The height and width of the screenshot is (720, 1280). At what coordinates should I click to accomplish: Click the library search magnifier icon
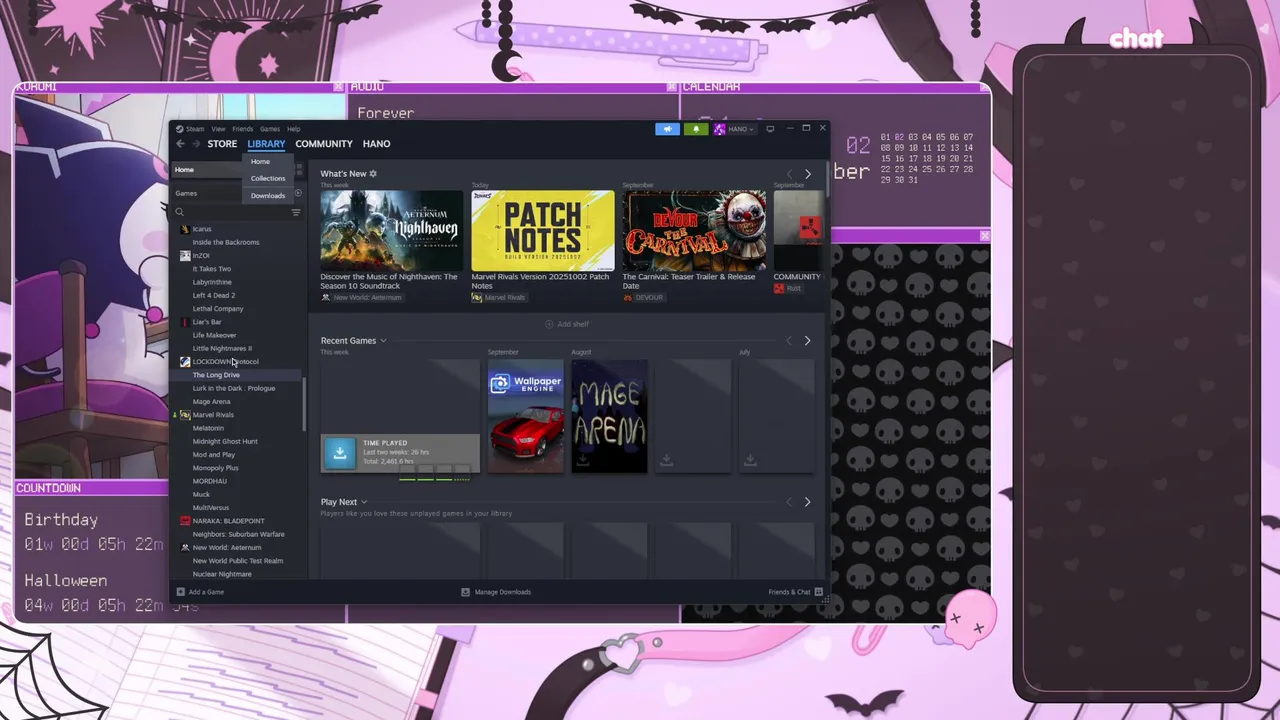(180, 212)
